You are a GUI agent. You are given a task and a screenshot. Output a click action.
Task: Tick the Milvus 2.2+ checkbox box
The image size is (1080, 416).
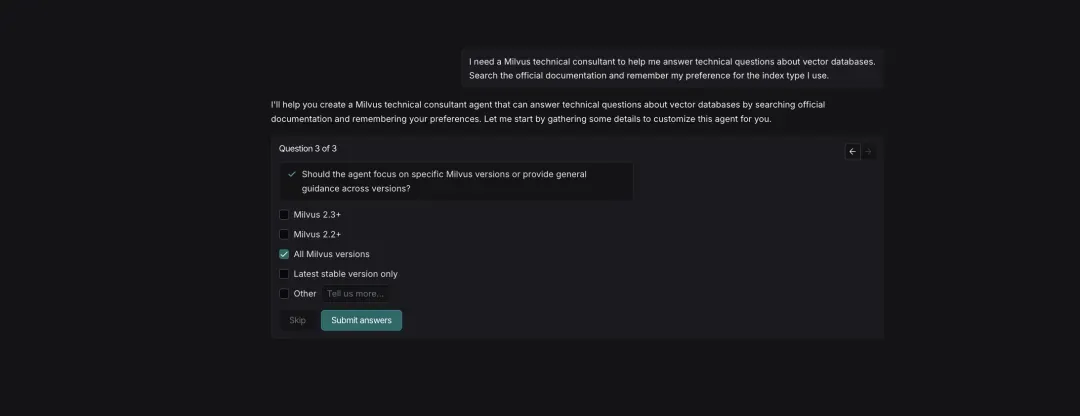pos(284,234)
